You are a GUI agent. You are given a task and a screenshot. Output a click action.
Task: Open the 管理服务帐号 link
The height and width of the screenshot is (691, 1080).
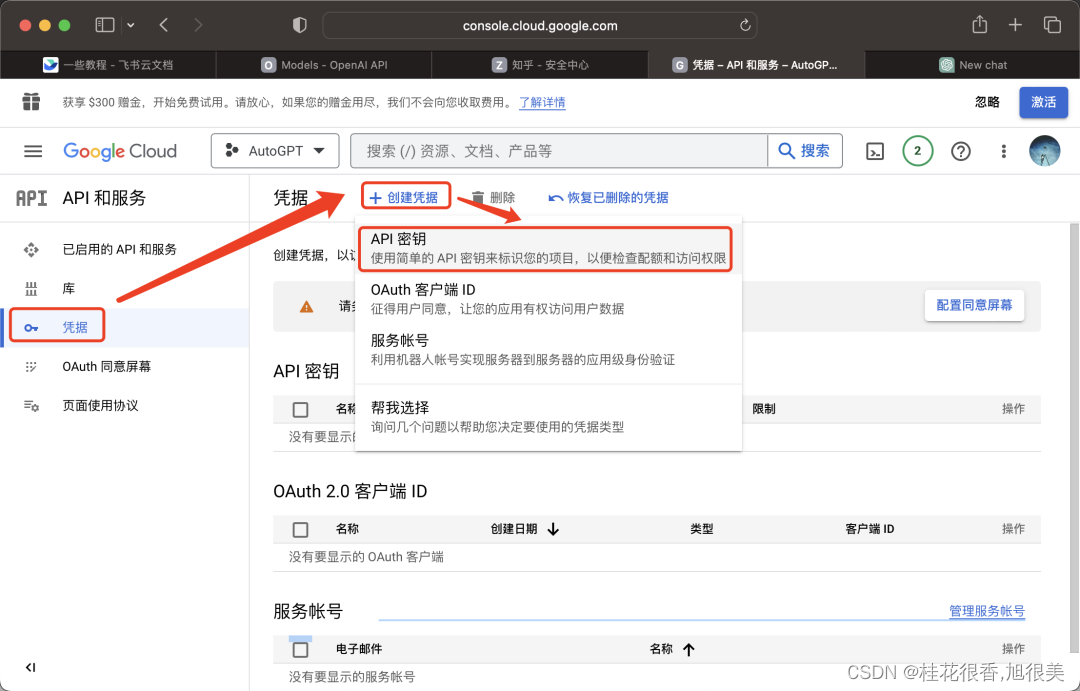pos(986,611)
